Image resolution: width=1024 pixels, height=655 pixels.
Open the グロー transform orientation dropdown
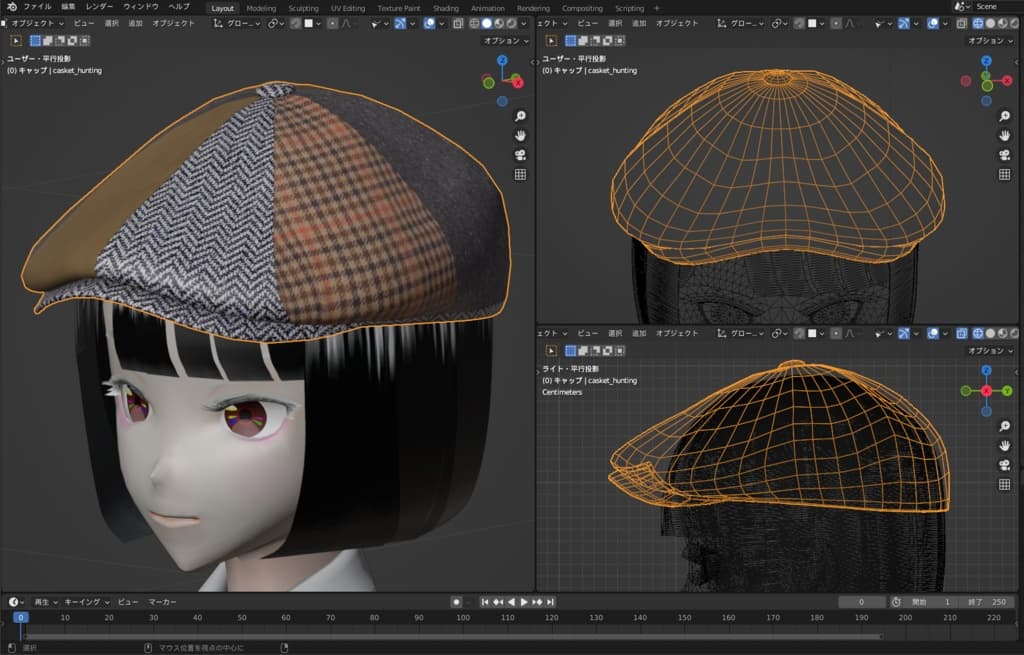click(x=238, y=23)
